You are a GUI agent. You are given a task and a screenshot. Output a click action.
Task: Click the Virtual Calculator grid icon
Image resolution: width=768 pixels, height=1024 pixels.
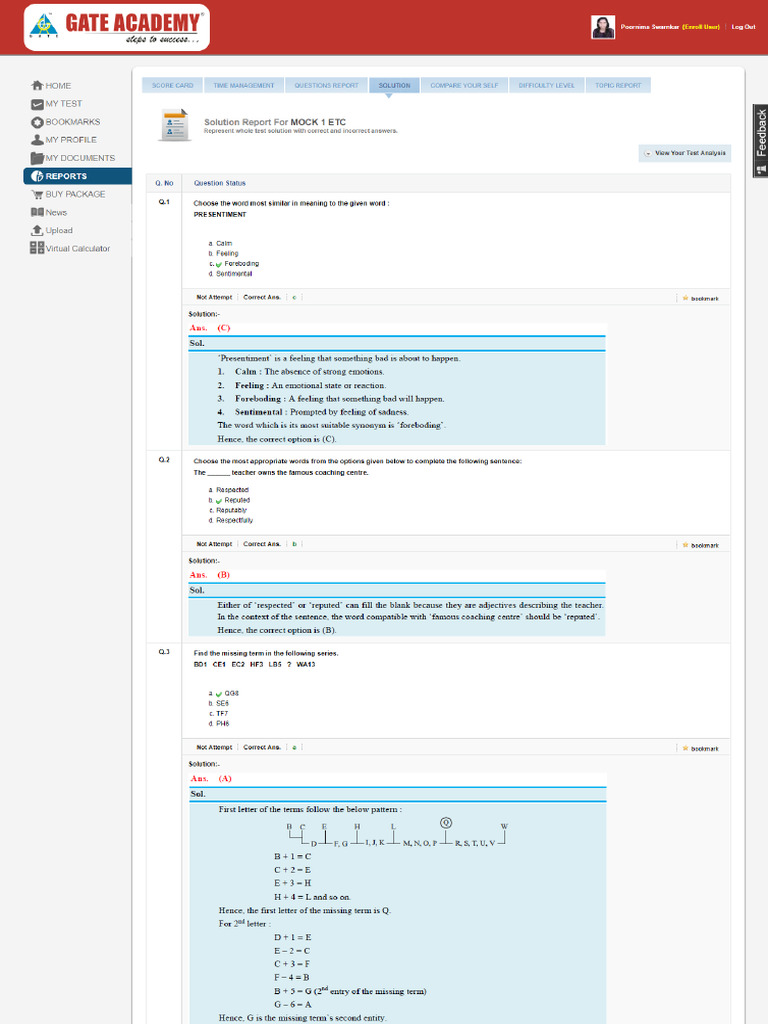point(37,248)
